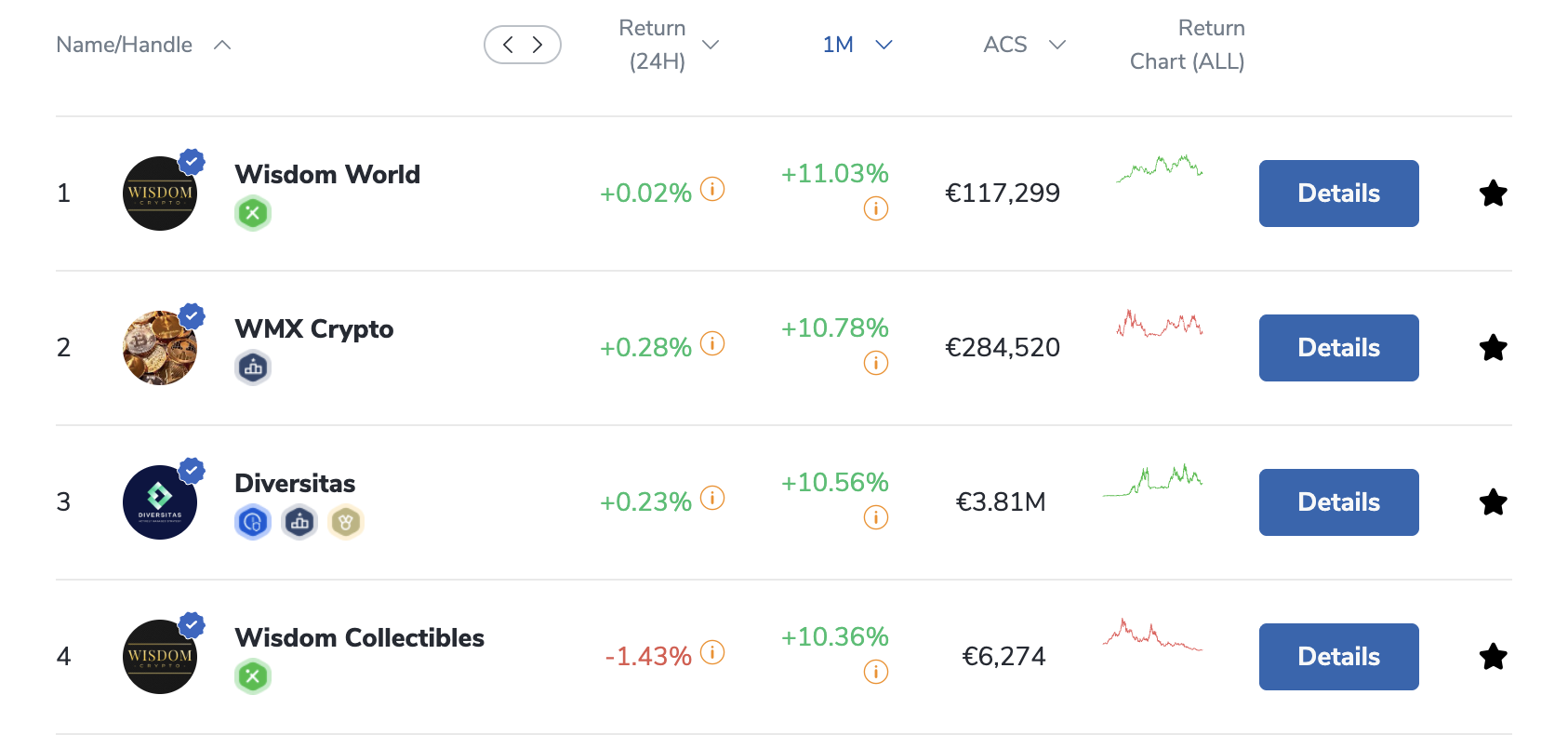Click info icon below Diversitas +10.56% return
1568x735 pixels.
876,517
